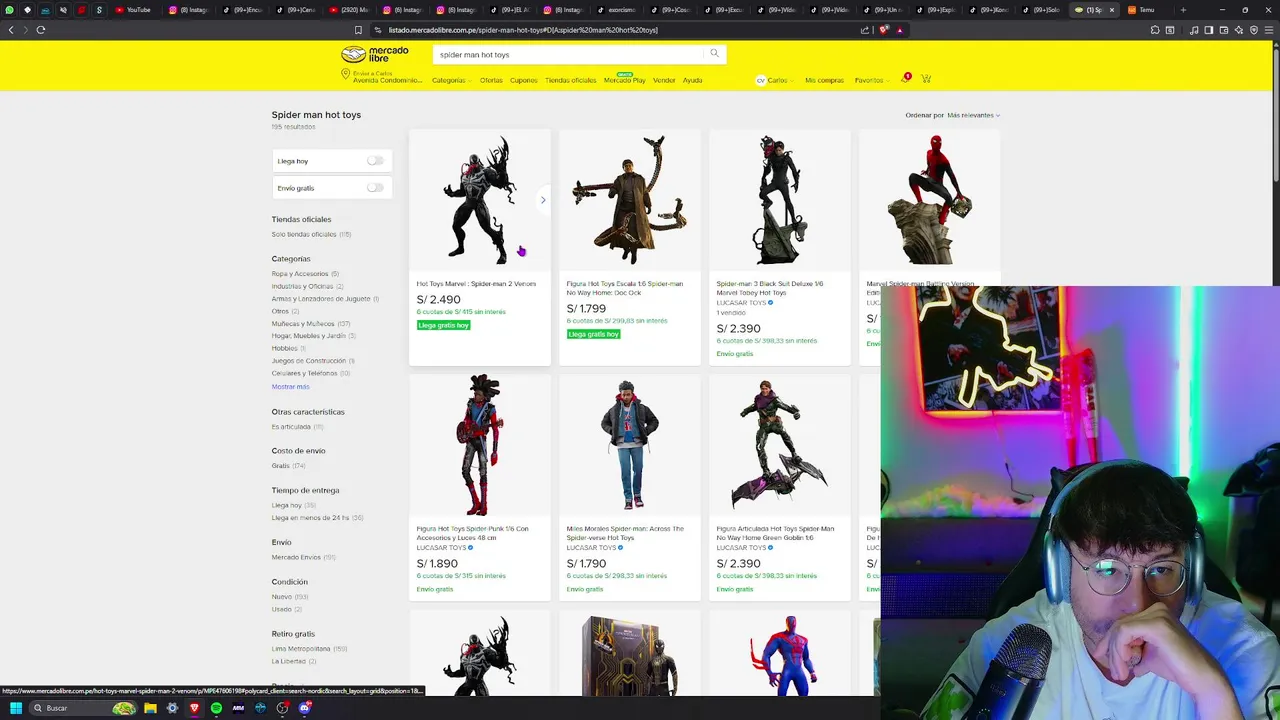This screenshot has height=720, width=1280.
Task: Click the search magnifier icon
Action: click(x=714, y=54)
